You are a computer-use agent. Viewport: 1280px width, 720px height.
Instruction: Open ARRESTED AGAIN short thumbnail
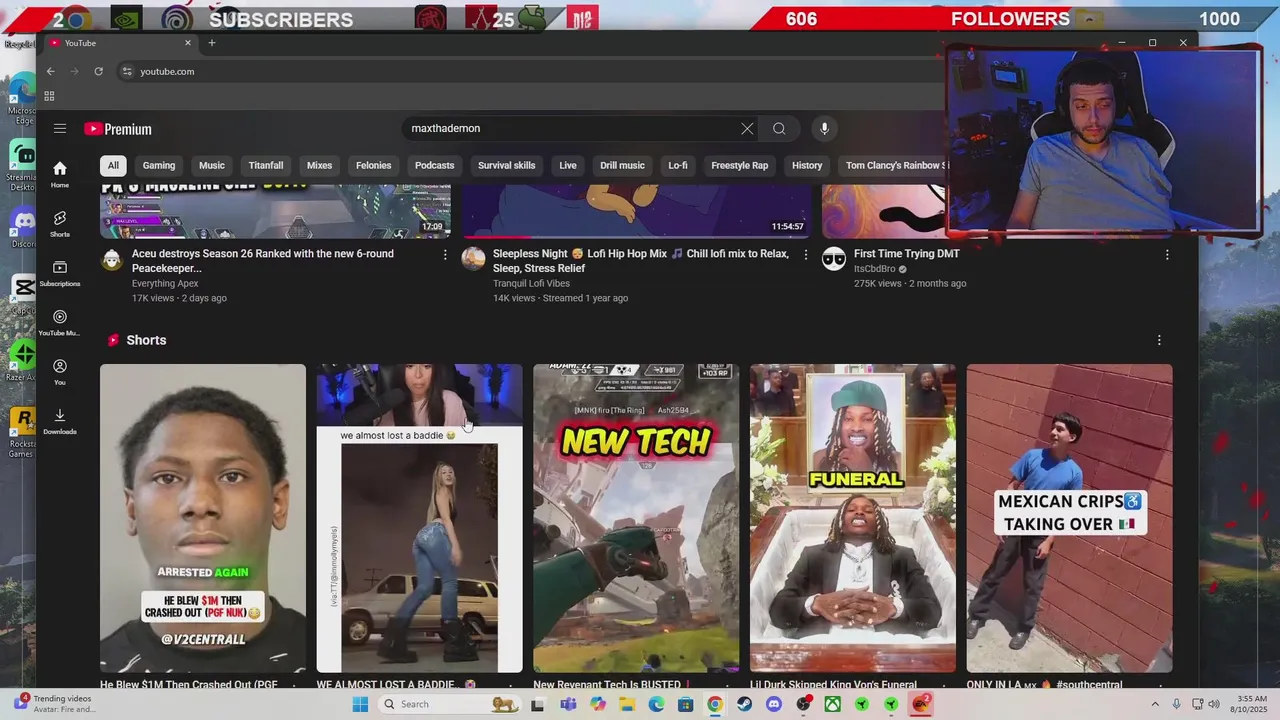203,518
